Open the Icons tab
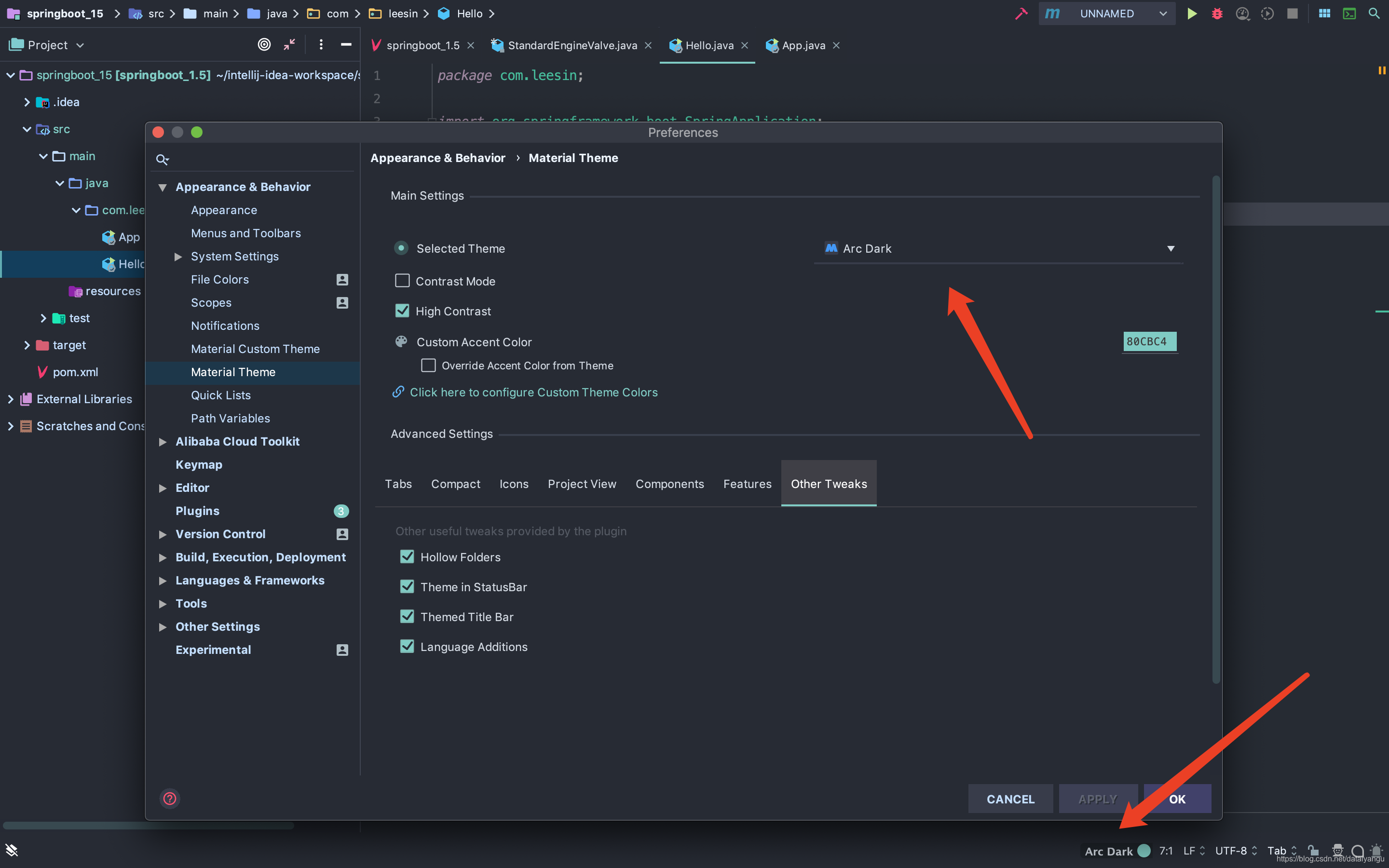Screen dimensions: 1389x868 [x=514, y=484]
